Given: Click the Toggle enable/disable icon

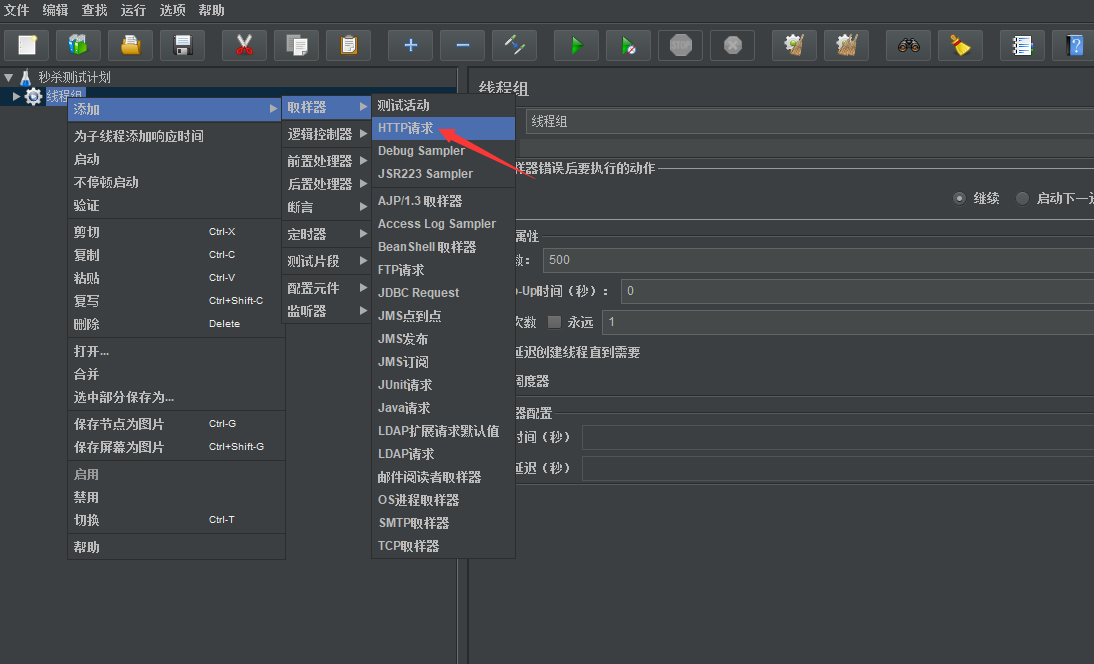Looking at the screenshot, I should [514, 45].
